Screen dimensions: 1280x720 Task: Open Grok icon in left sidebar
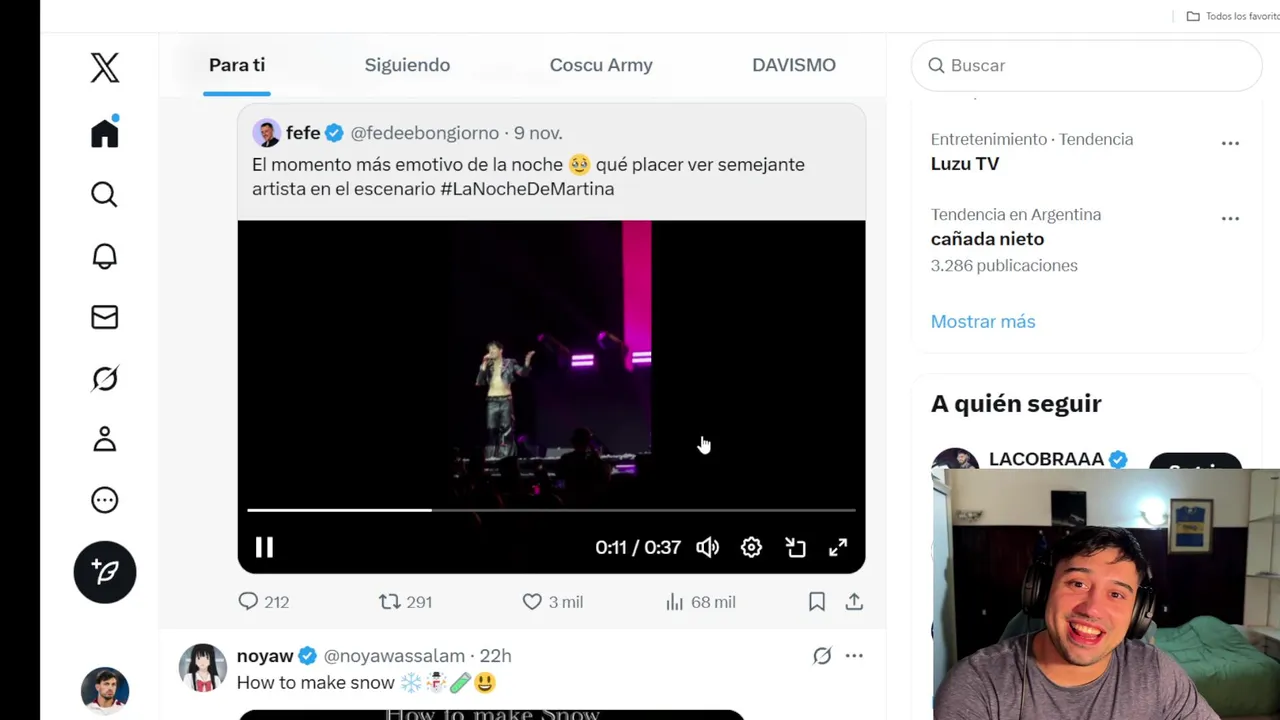click(x=105, y=378)
